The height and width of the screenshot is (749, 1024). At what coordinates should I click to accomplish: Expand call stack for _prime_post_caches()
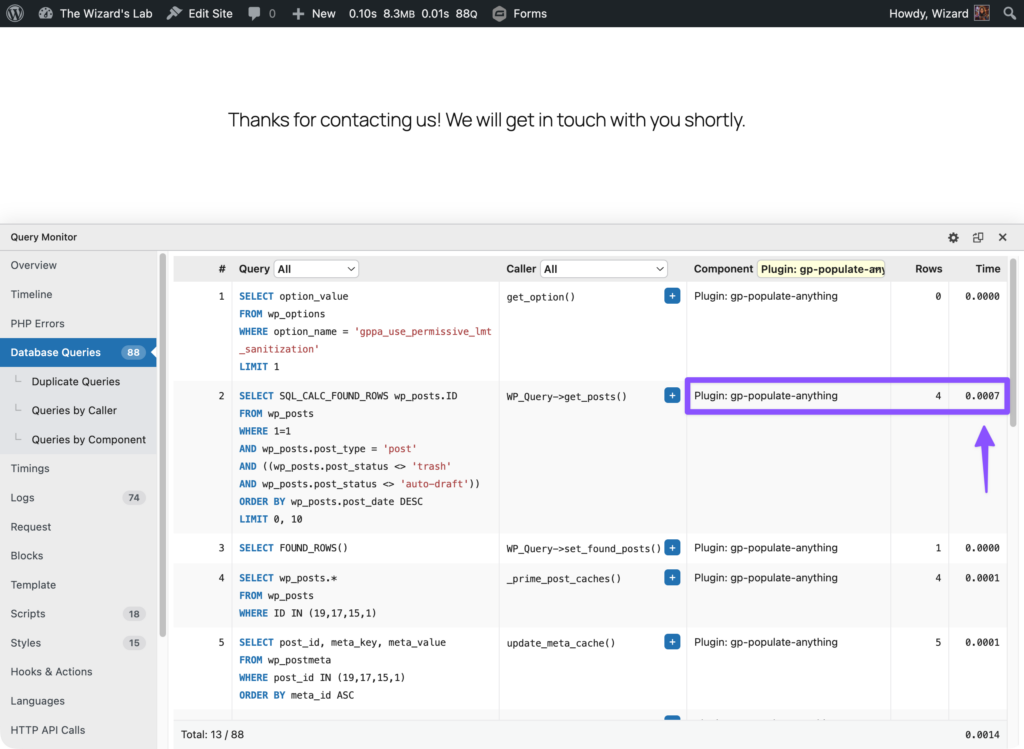tap(672, 577)
